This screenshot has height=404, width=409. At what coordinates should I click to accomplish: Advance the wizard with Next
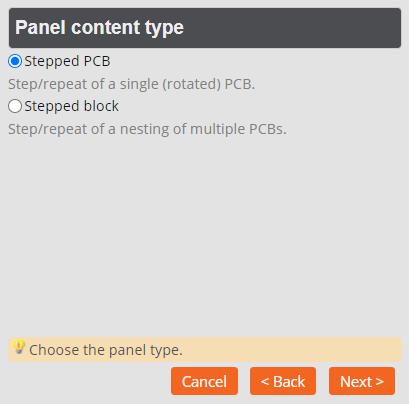coord(362,381)
